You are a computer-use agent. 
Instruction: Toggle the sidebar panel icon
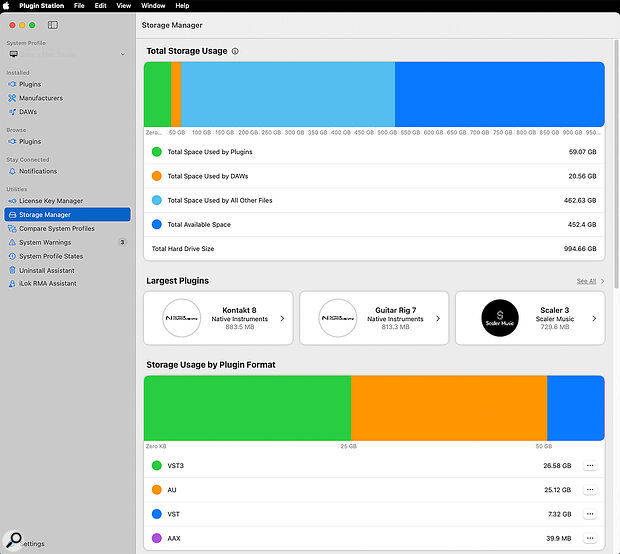53,25
